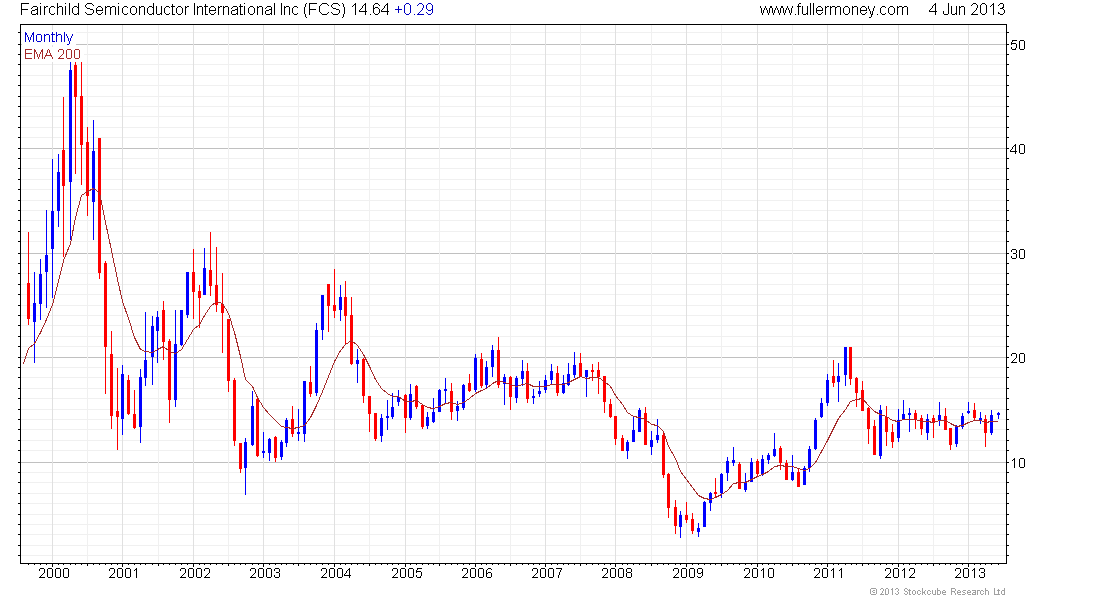Click the 2011 year axis label
1100x600 pixels.
tap(829, 573)
